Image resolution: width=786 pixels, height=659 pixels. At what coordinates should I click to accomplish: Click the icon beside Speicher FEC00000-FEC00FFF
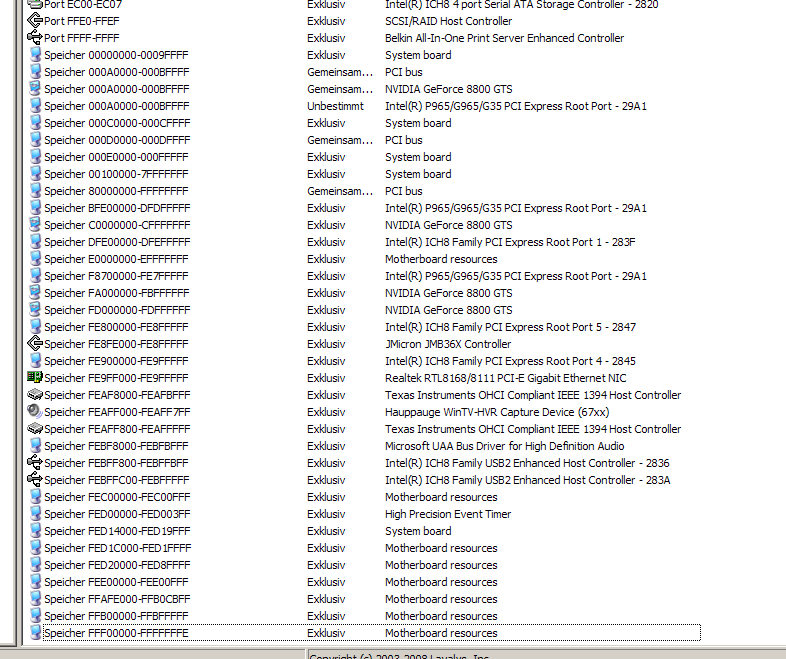coord(36,497)
